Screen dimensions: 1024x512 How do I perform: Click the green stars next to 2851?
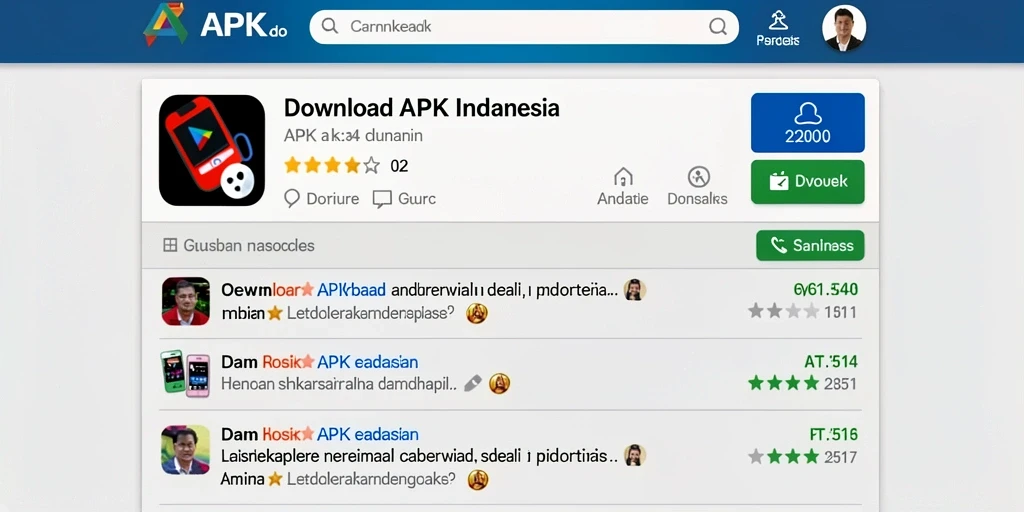click(x=784, y=383)
